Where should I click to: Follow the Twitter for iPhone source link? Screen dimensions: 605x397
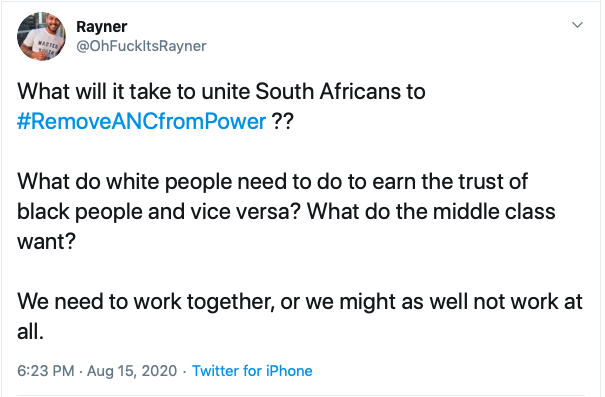(x=252, y=371)
